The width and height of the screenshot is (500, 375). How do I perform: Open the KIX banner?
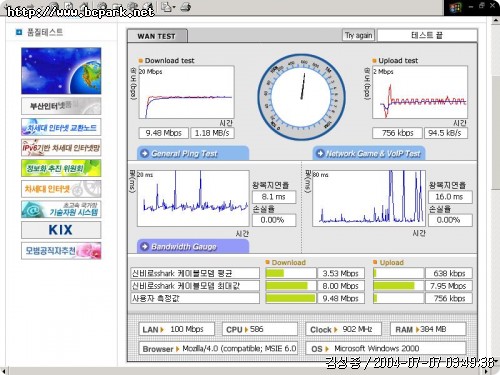coord(61,230)
